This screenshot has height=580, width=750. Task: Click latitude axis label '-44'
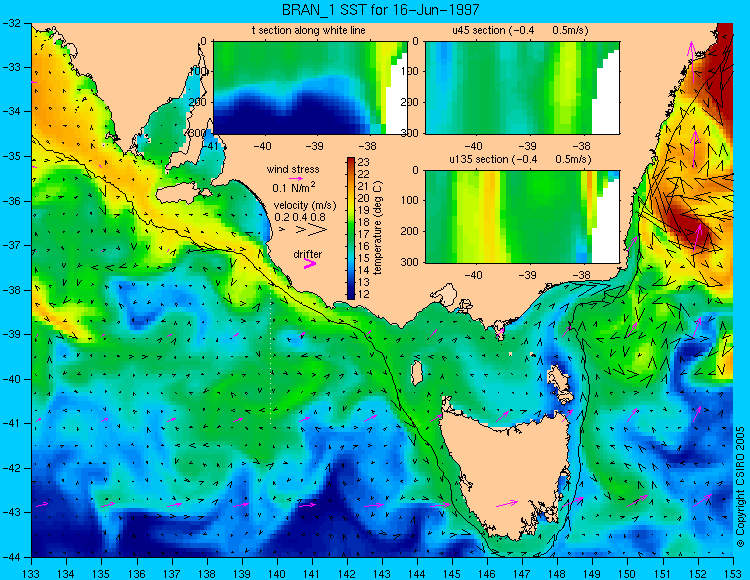coord(13,557)
